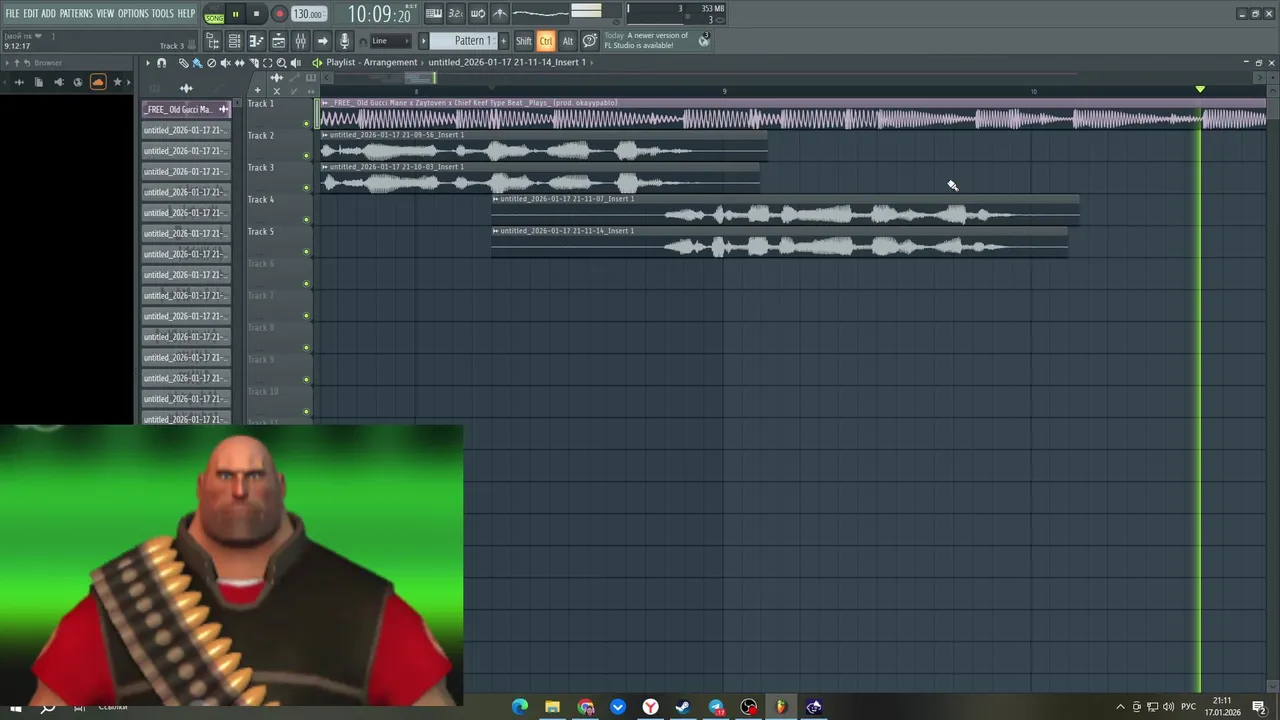This screenshot has height=720, width=1280.
Task: Click the 130.000 tempo field
Action: point(308,14)
